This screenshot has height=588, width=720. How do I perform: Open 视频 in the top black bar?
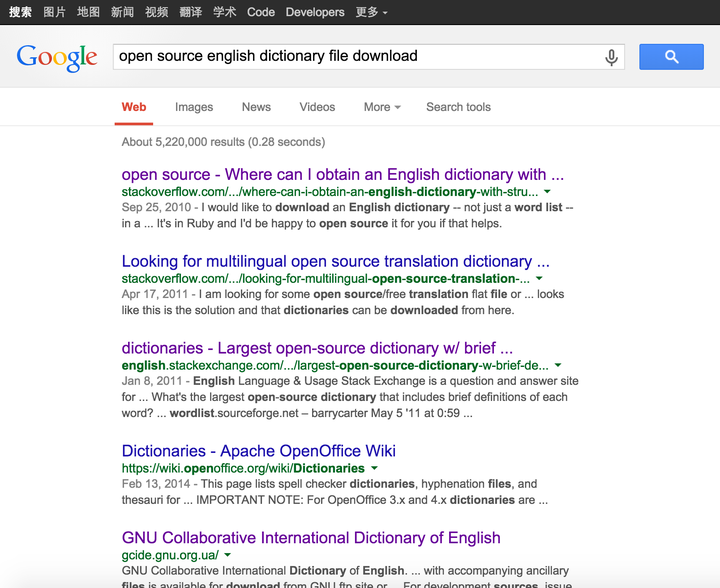tap(156, 12)
